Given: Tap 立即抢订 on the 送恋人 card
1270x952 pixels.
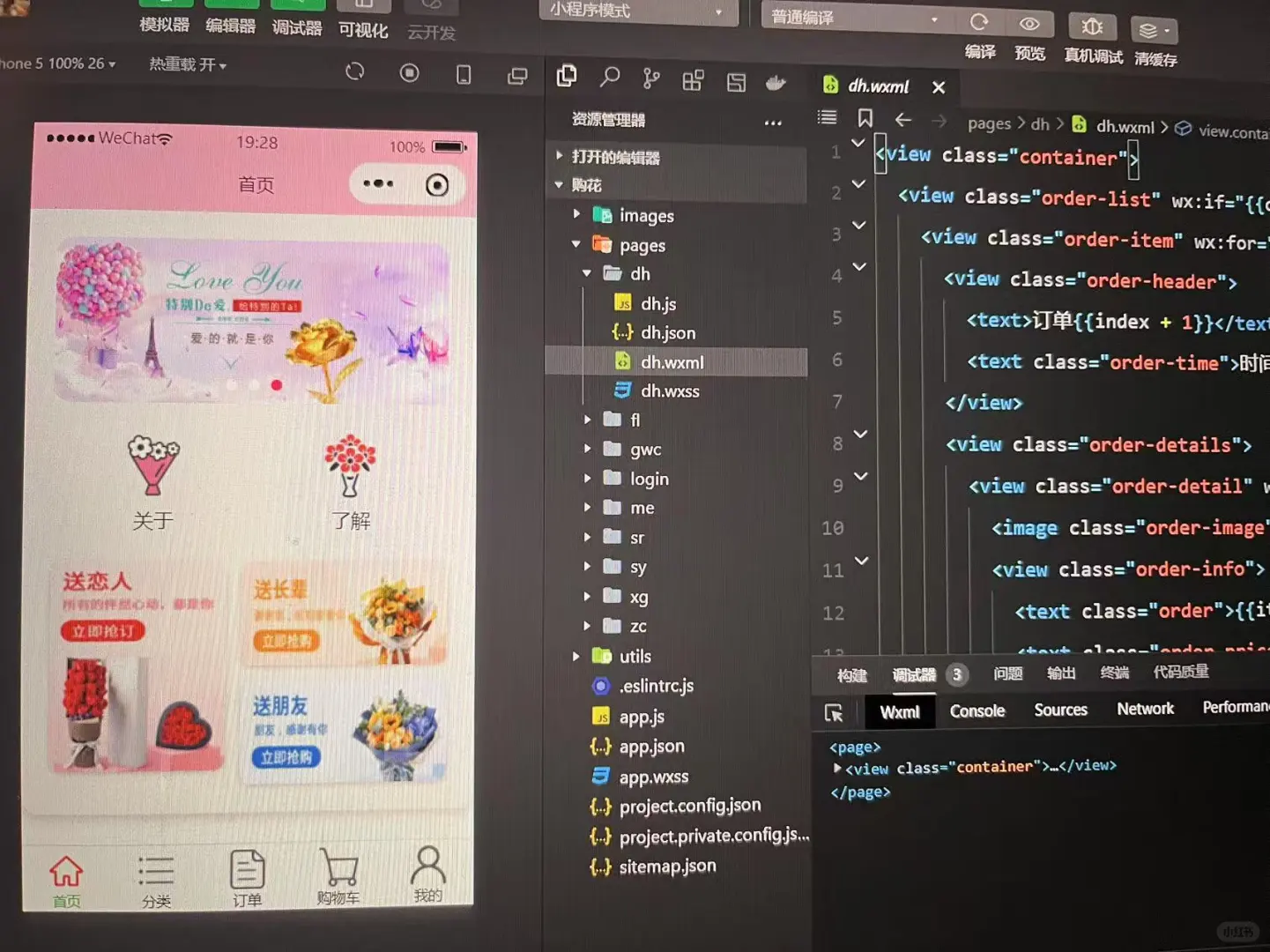Looking at the screenshot, I should click(x=103, y=631).
